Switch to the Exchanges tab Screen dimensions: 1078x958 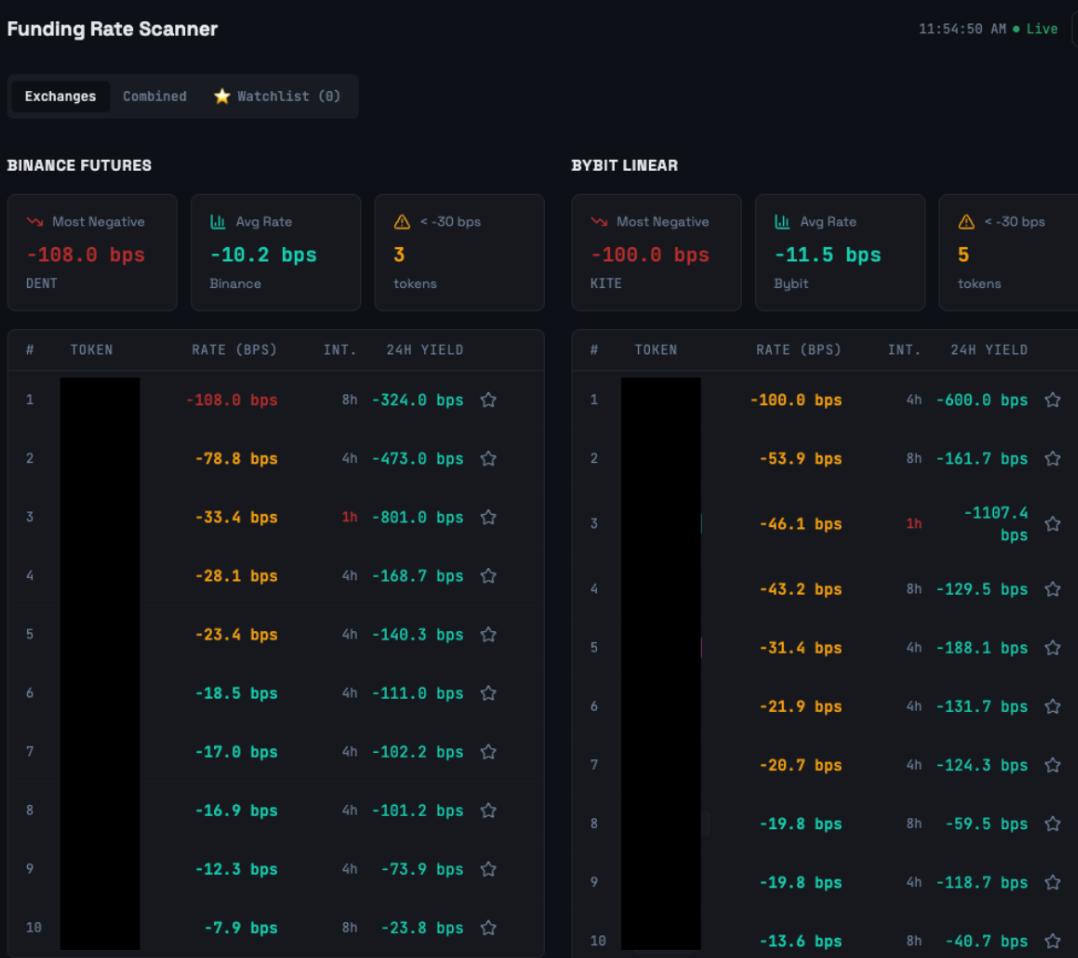[x=60, y=96]
